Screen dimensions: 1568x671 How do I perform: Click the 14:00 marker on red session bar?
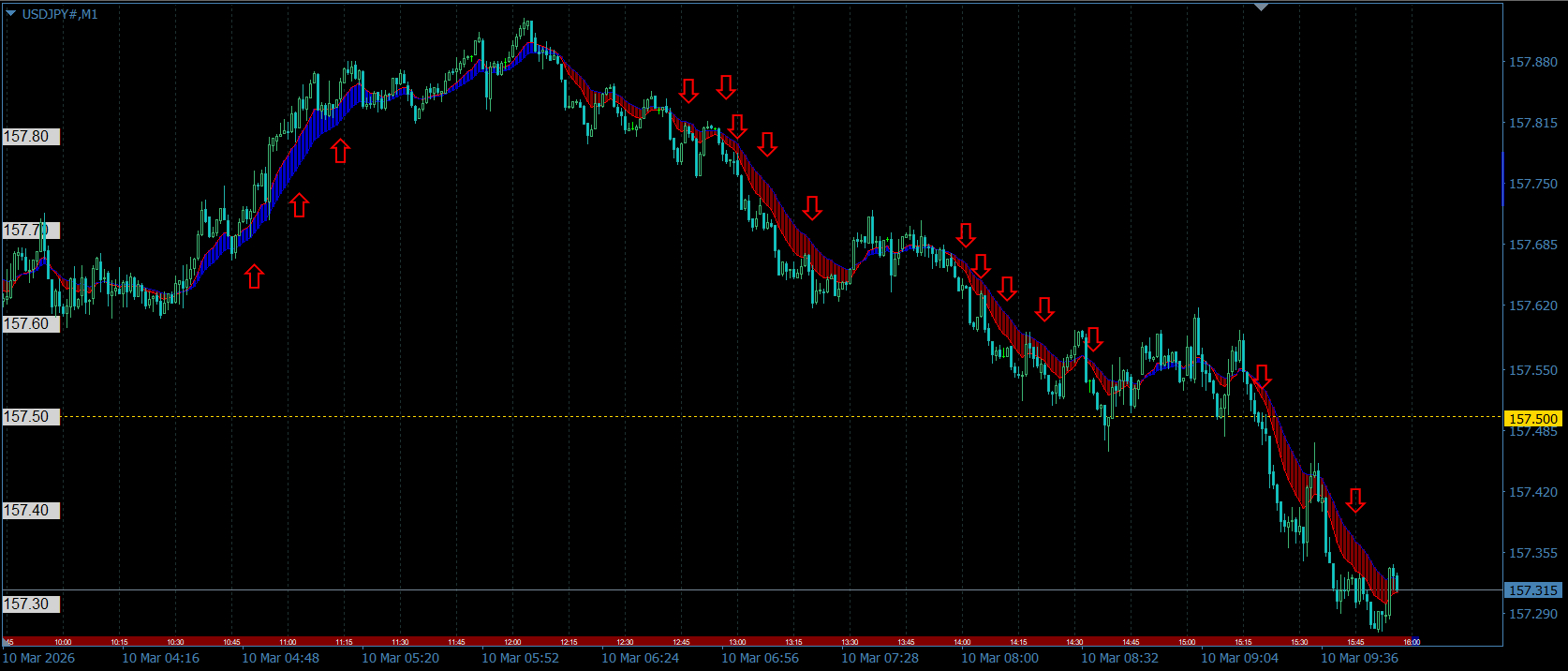[962, 642]
